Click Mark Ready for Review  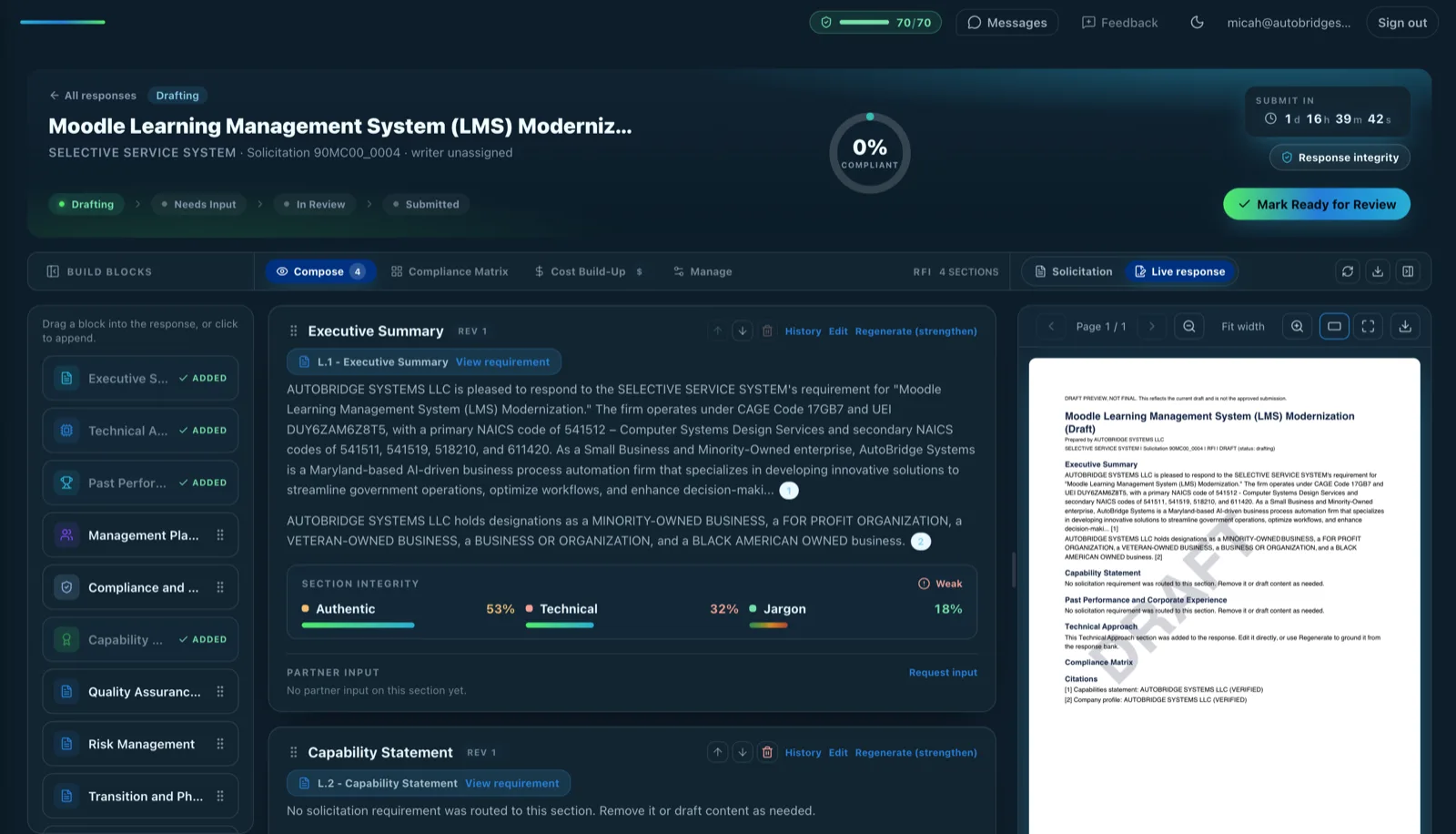pos(1317,204)
